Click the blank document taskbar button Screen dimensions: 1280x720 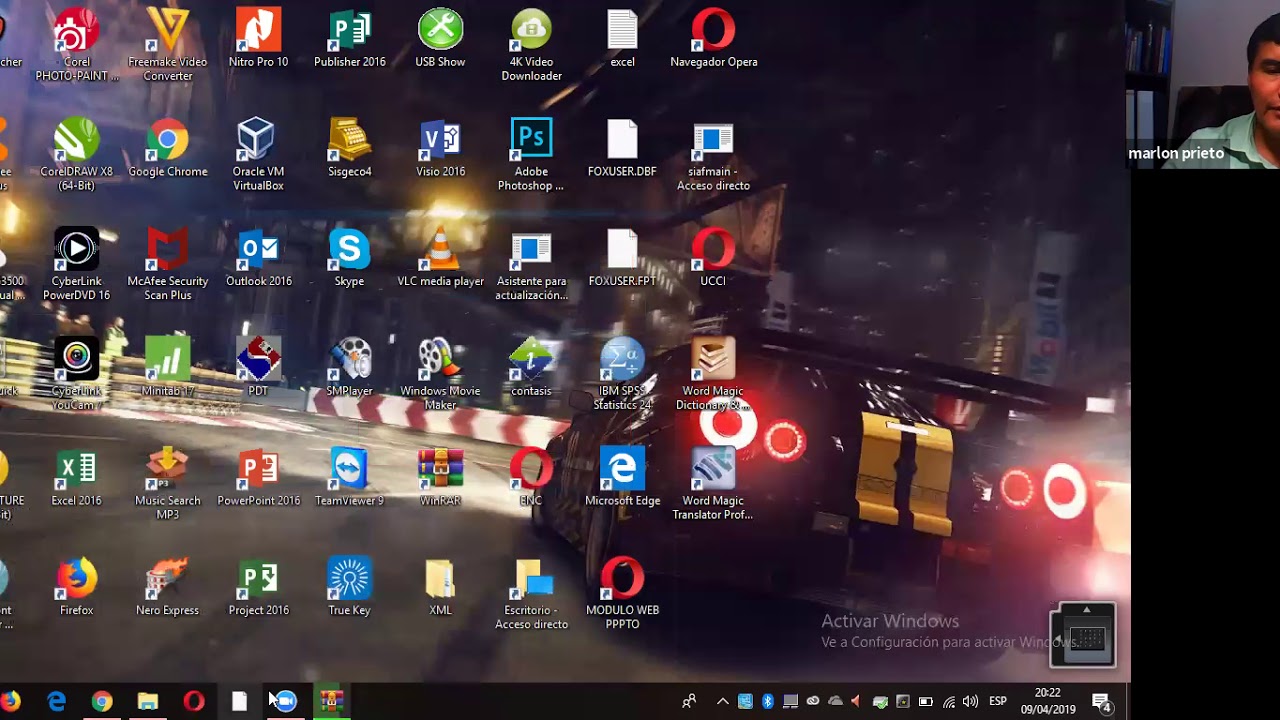(239, 702)
